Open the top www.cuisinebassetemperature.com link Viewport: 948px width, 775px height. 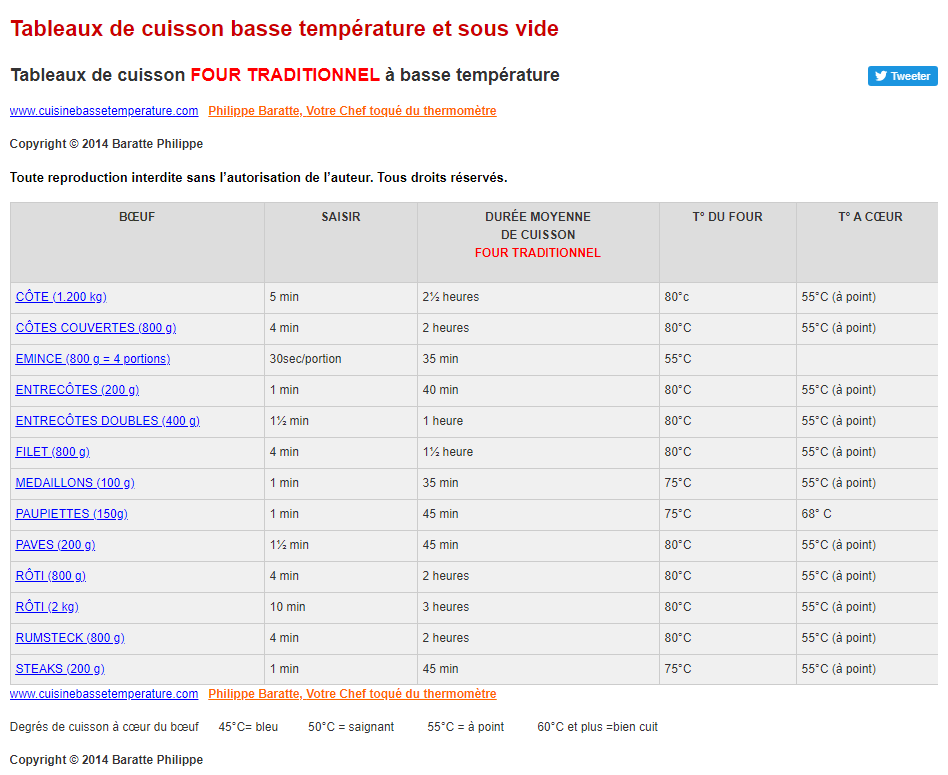pyautogui.click(x=104, y=111)
